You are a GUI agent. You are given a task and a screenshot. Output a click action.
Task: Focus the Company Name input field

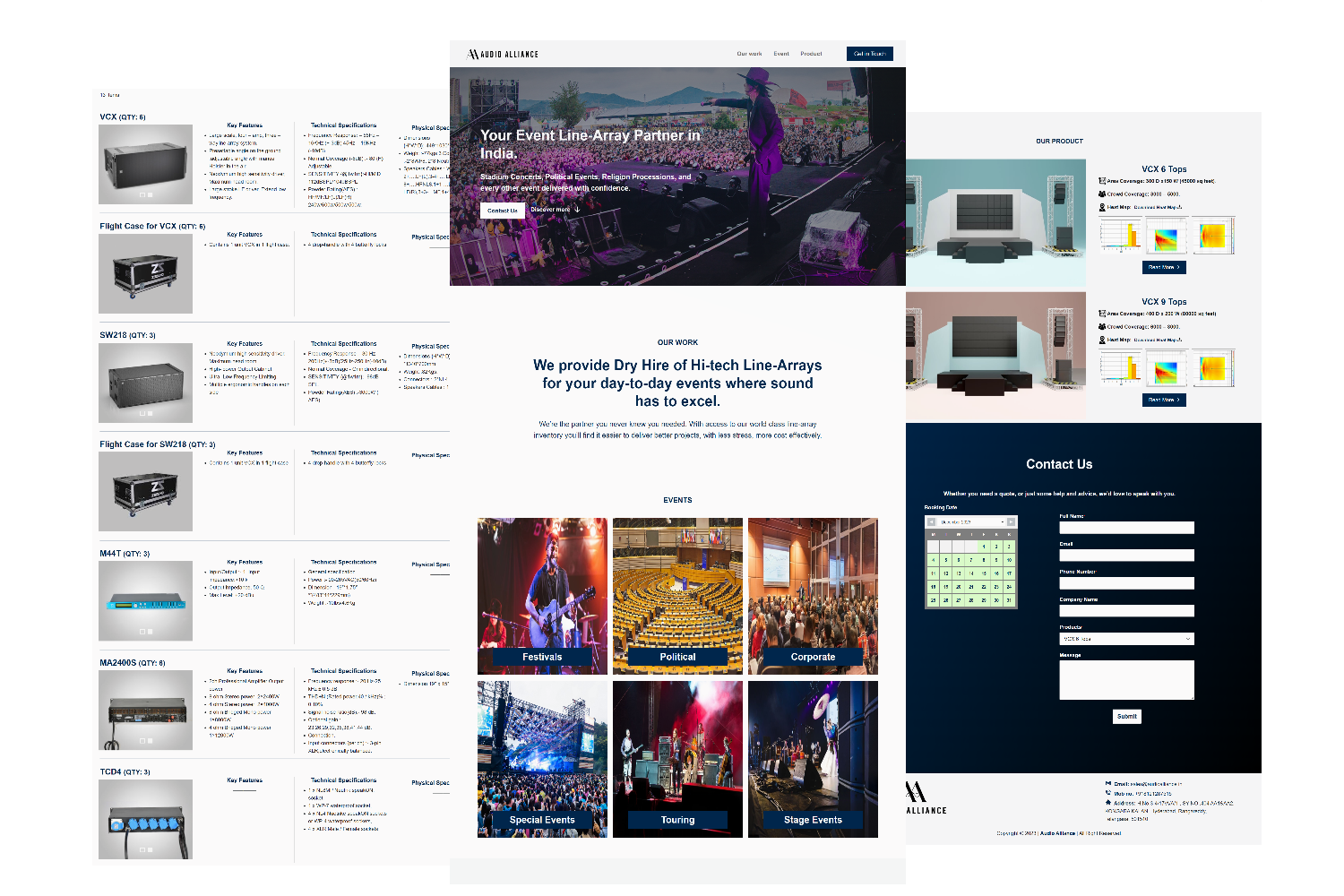click(1127, 611)
